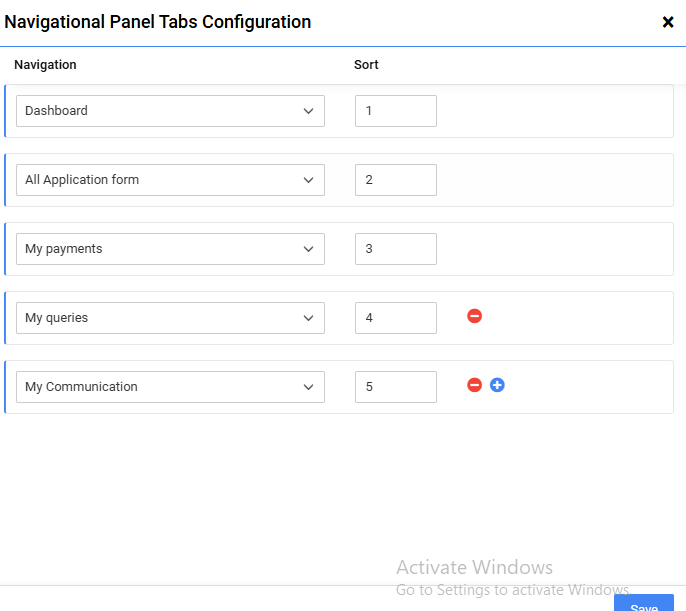This screenshot has height=611, width=686.
Task: Click the My payments dropdown chevron arrow
Action: click(308, 249)
